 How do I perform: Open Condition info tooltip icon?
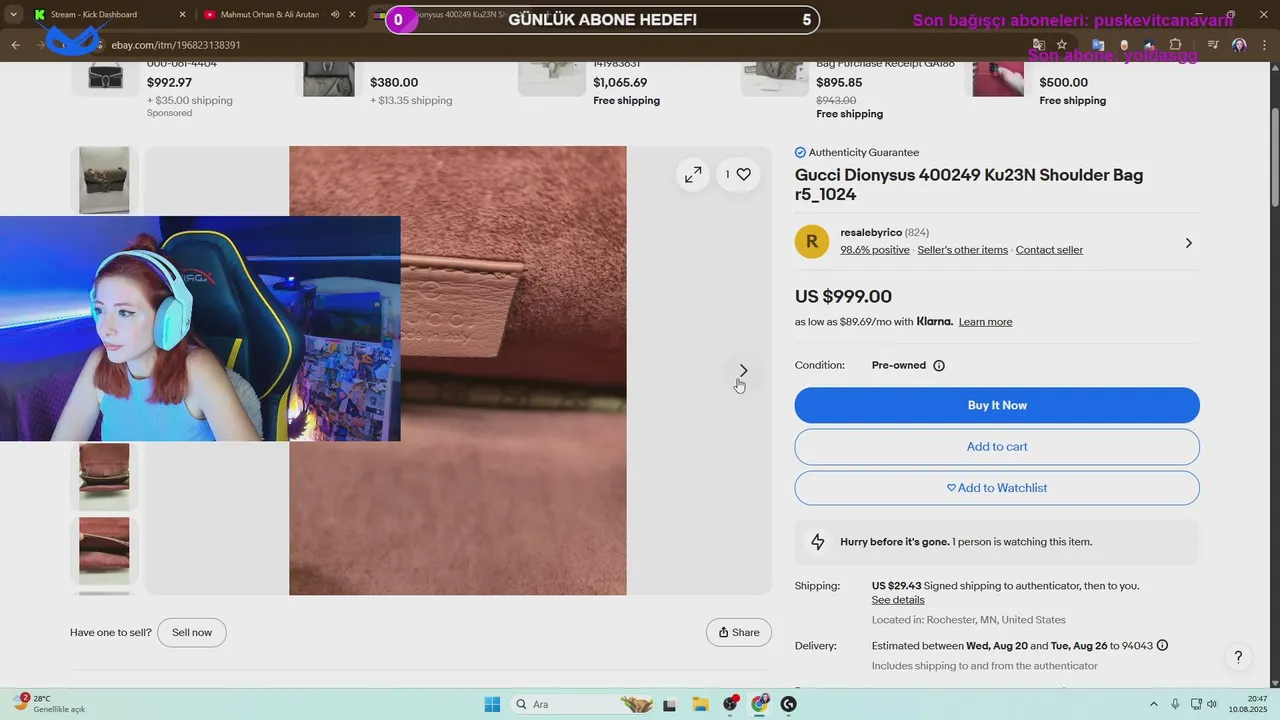tap(939, 366)
